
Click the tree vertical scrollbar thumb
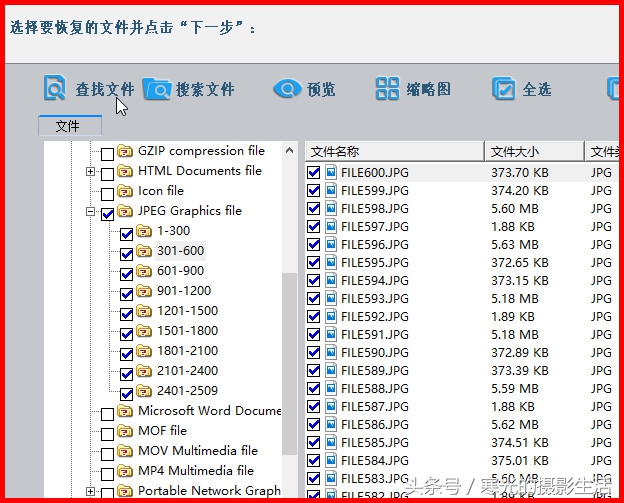290,364
